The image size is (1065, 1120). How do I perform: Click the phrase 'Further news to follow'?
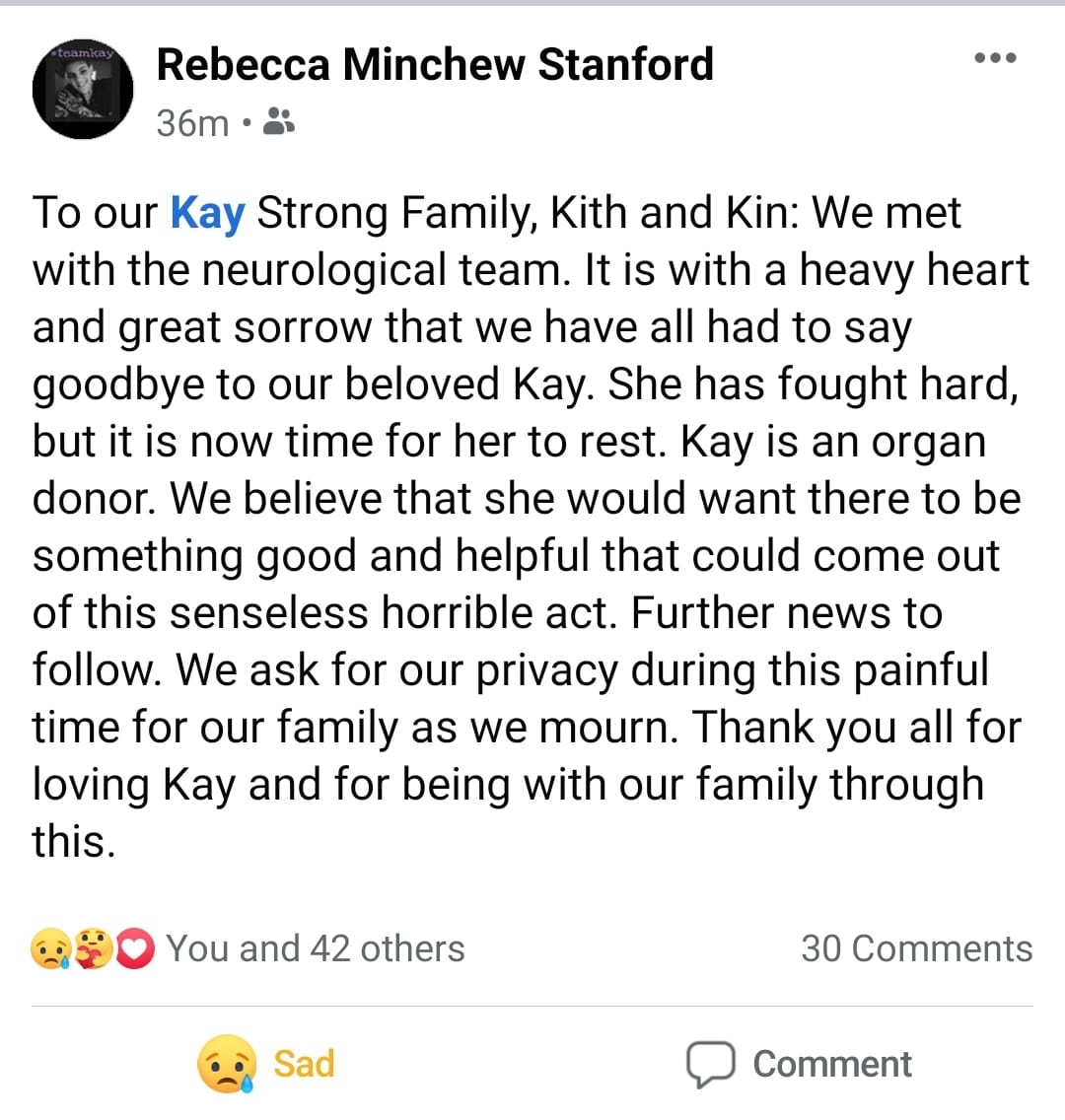pos(785,613)
